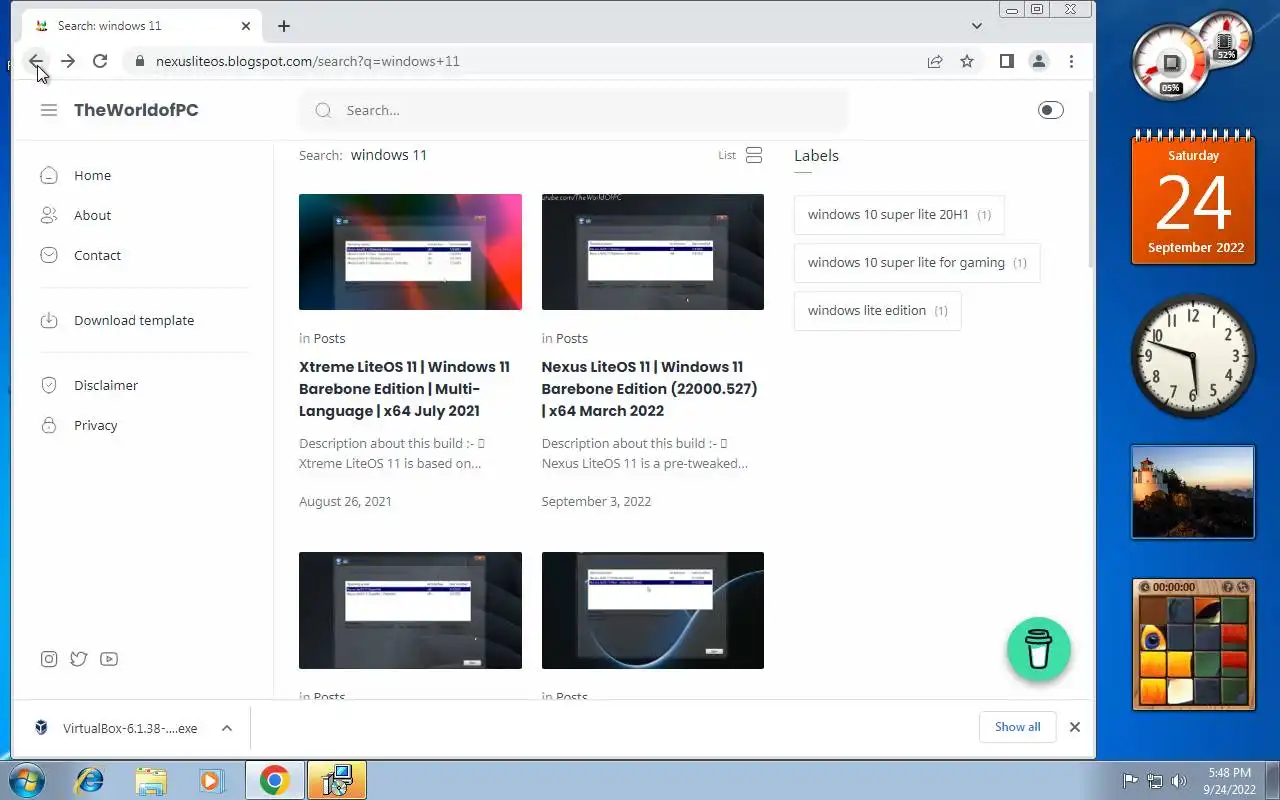Click the browser forward arrow
The height and width of the screenshot is (800, 1280).
pyautogui.click(x=68, y=61)
